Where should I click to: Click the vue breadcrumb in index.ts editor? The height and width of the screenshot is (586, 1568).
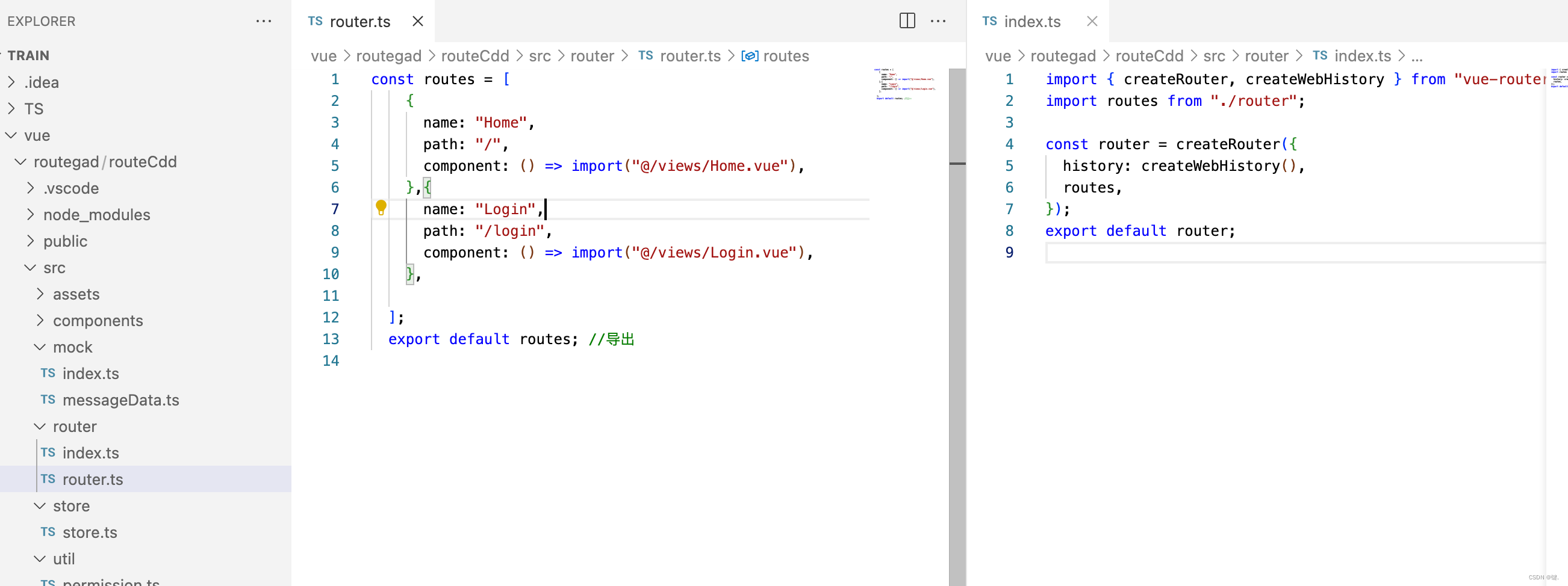click(x=998, y=56)
